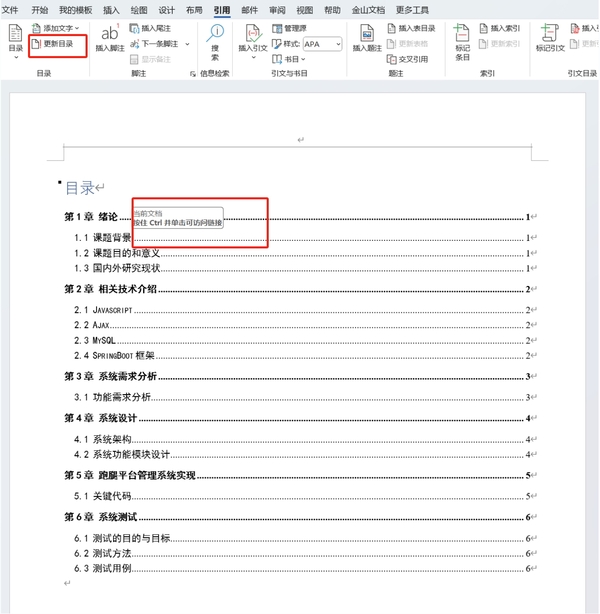This screenshot has width=600, height=614.
Task: Click 更新目录 to update the table
Action: [52, 44]
